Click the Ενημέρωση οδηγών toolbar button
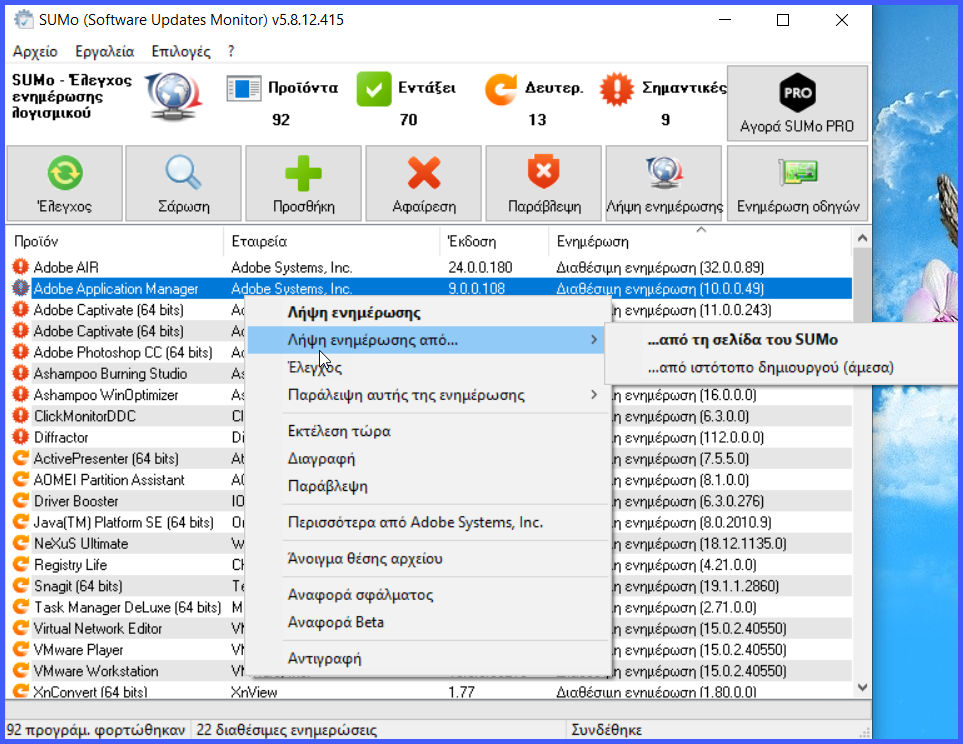The width and height of the screenshot is (963, 744). [797, 183]
